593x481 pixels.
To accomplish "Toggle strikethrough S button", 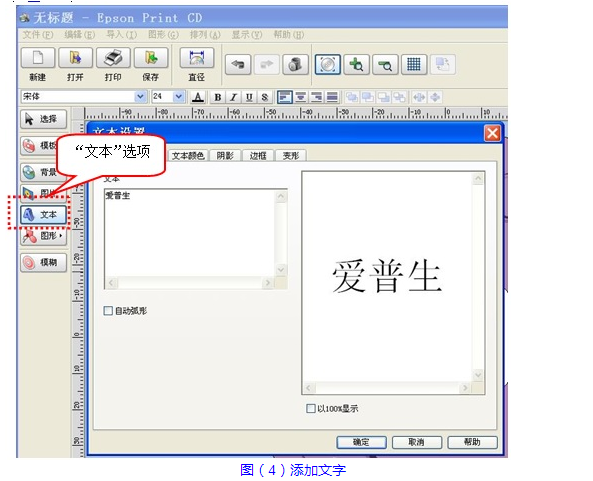I will [x=265, y=97].
